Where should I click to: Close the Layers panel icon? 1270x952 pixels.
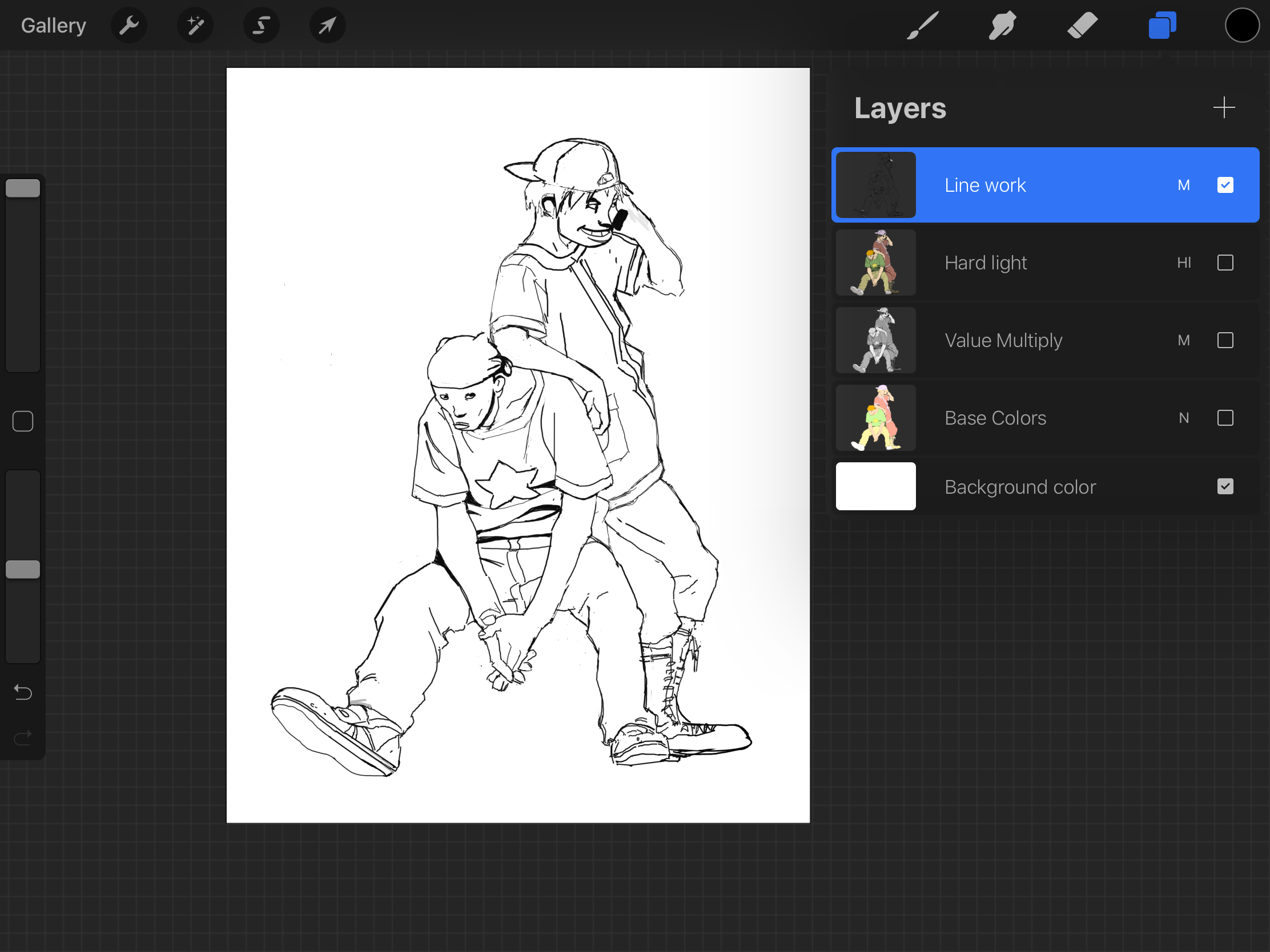click(1162, 25)
